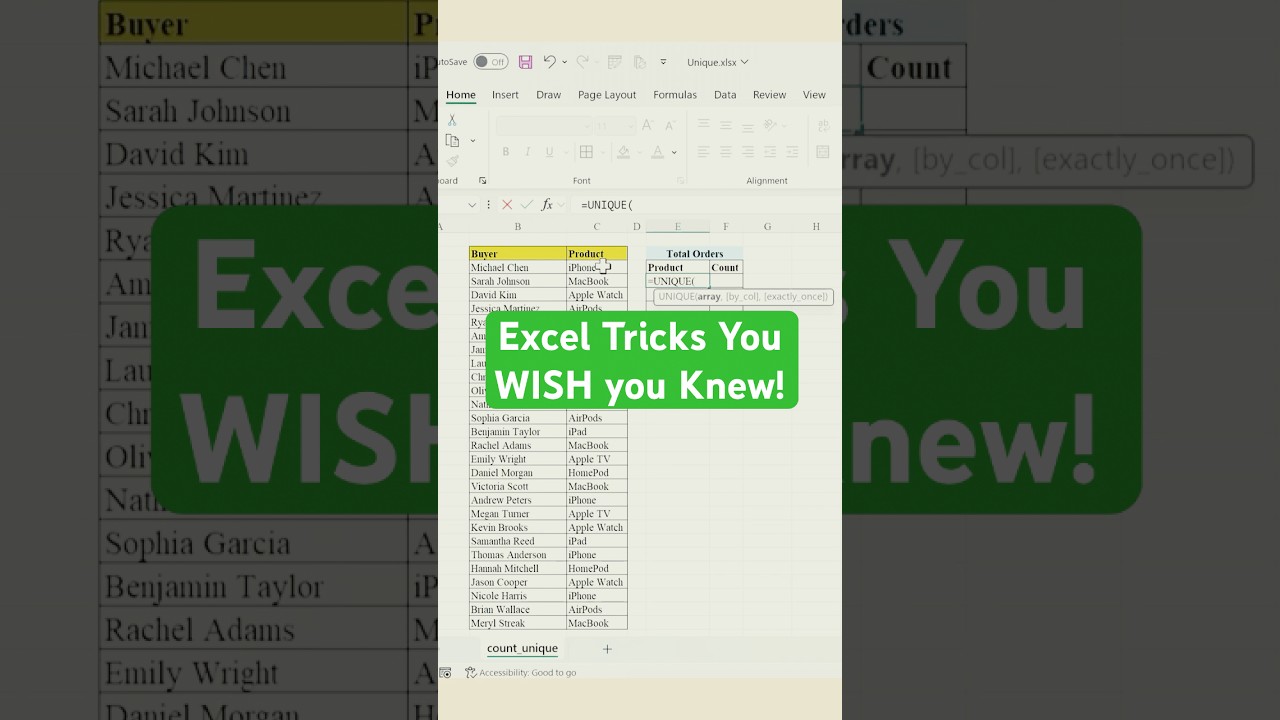Click the Font Color letter A

click(x=657, y=152)
